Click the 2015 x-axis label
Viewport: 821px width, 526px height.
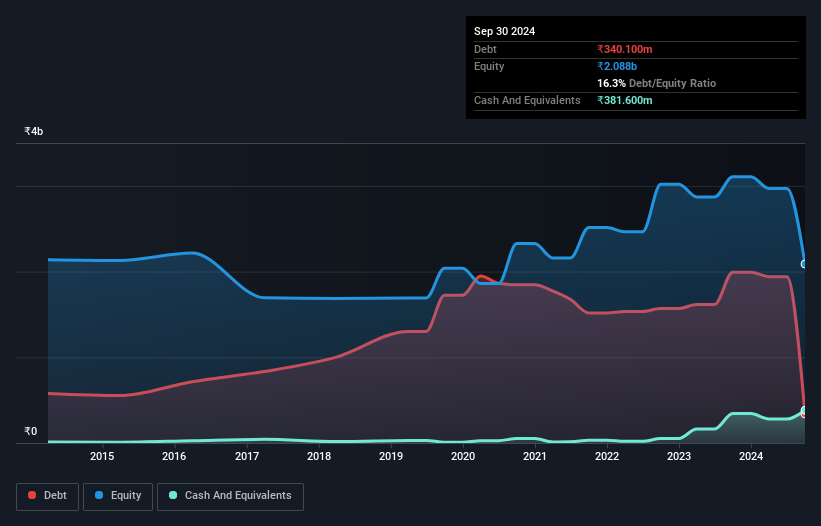[102, 456]
